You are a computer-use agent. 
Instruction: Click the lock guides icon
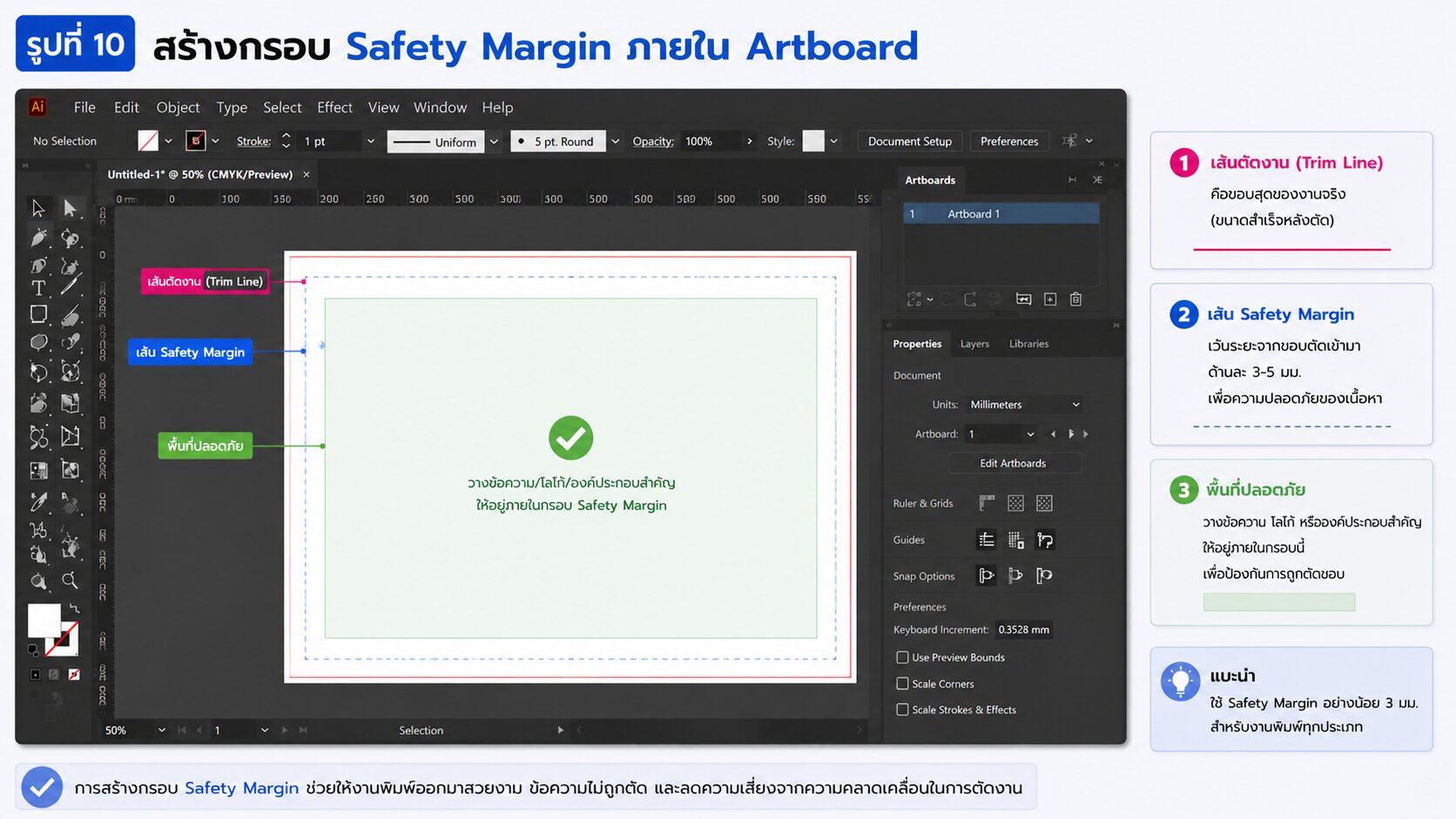click(x=1015, y=540)
